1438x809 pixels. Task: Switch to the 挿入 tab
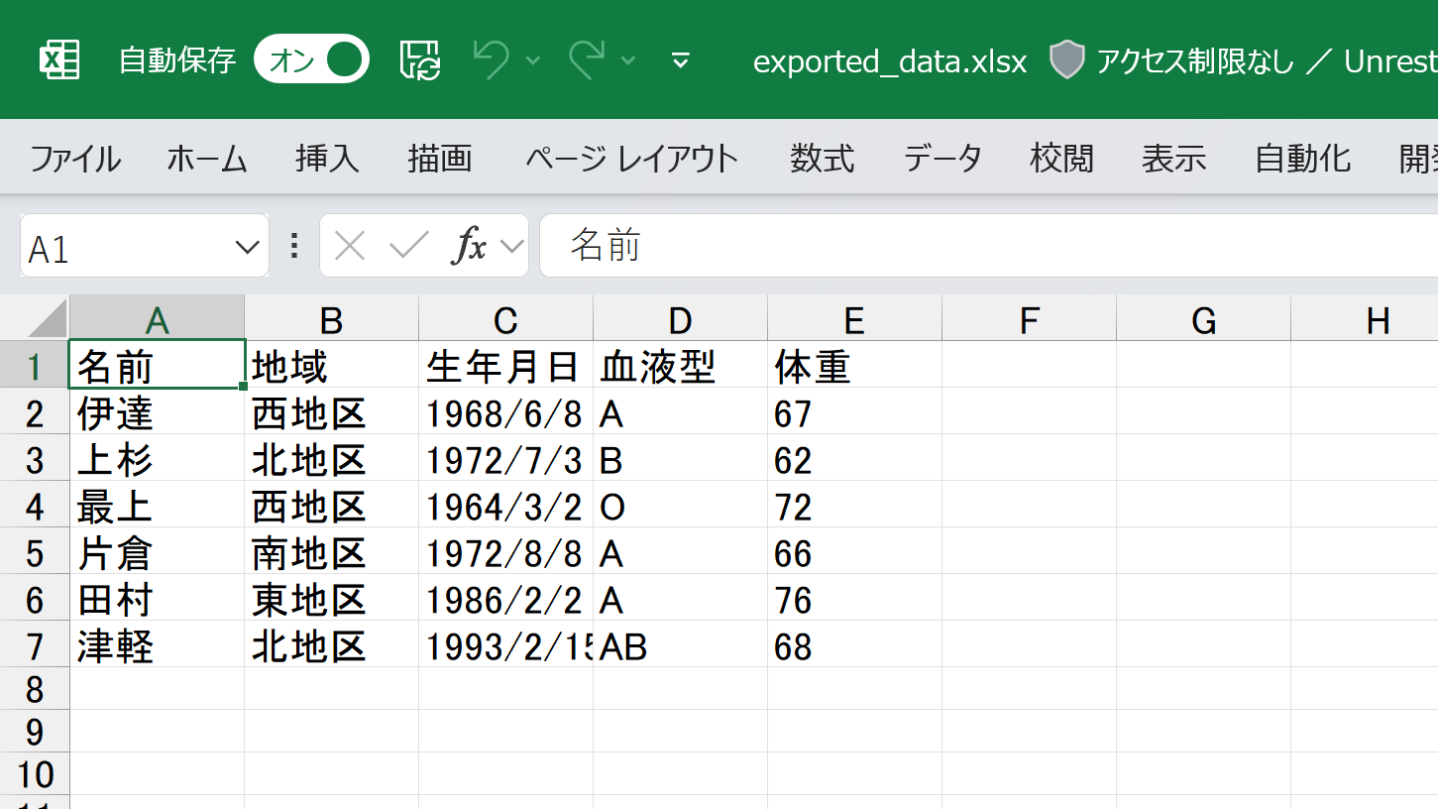pos(327,159)
